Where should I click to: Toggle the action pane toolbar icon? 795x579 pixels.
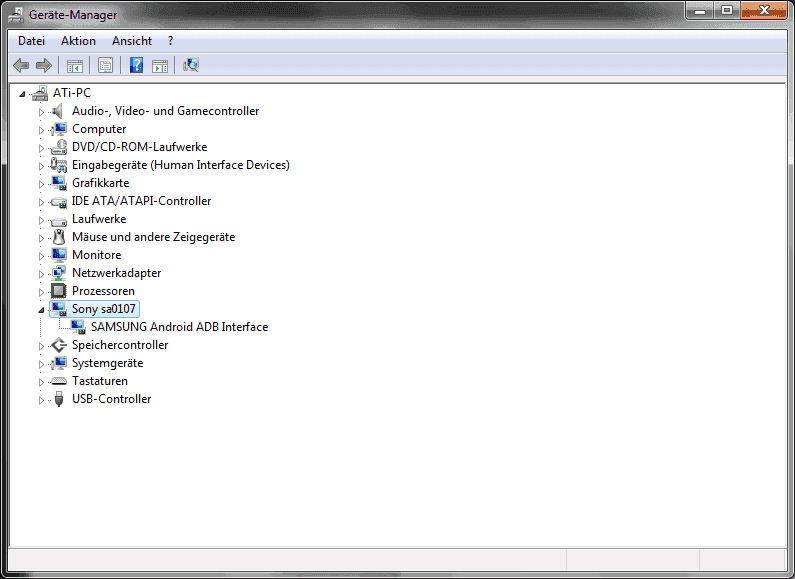(160, 65)
